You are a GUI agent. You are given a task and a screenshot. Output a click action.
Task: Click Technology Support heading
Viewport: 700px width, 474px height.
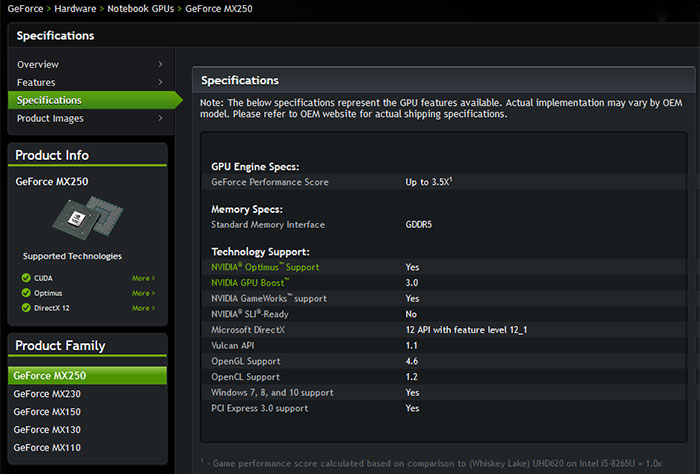pyautogui.click(x=260, y=252)
